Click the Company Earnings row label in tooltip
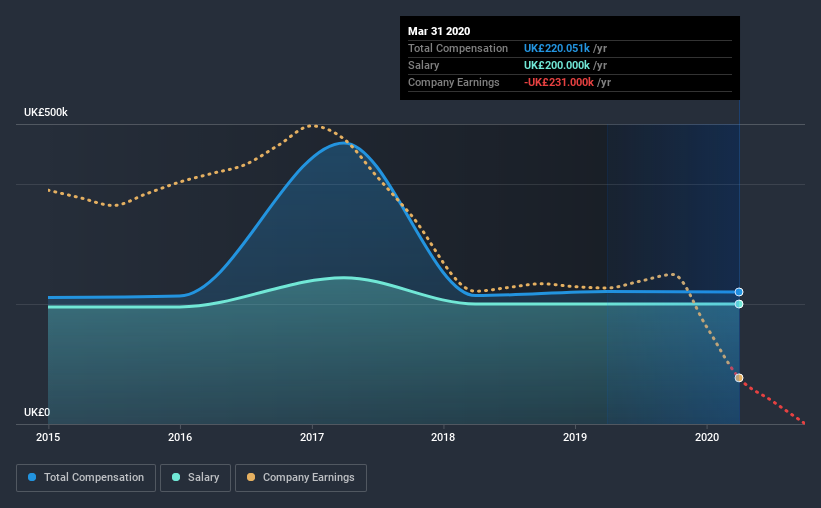 pos(453,82)
